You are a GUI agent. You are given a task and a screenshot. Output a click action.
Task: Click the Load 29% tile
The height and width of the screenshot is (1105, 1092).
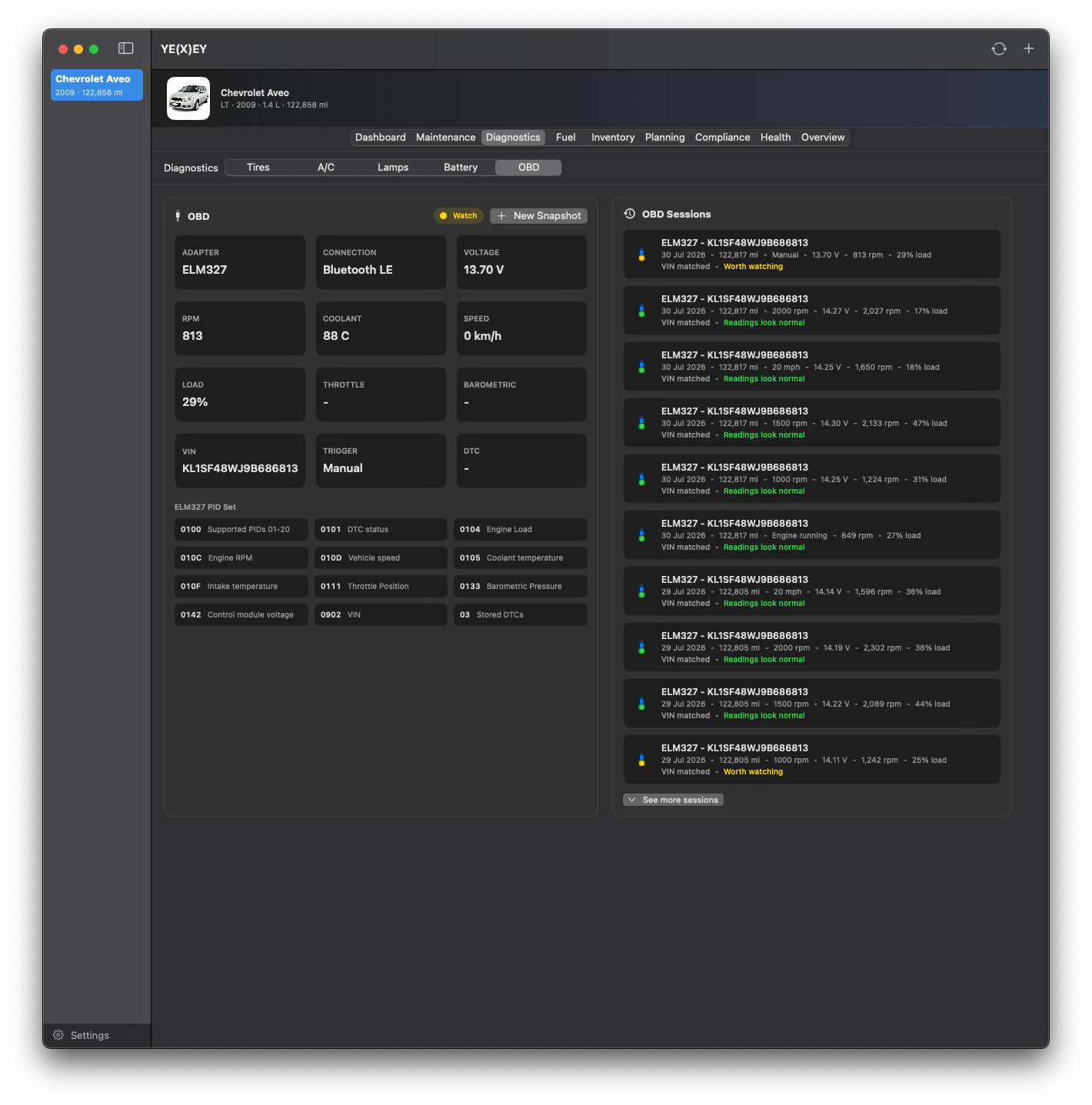tap(240, 394)
